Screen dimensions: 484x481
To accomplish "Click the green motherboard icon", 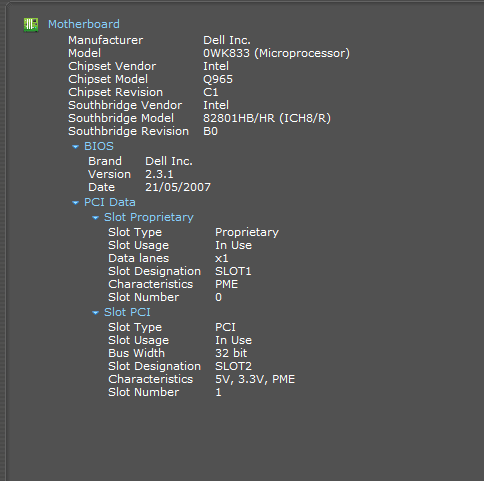I will pyautogui.click(x=31, y=25).
